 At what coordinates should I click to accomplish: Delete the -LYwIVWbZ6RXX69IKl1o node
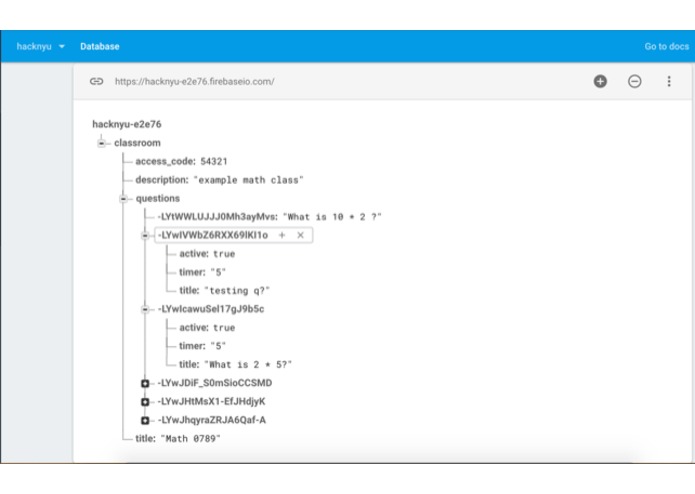301,235
